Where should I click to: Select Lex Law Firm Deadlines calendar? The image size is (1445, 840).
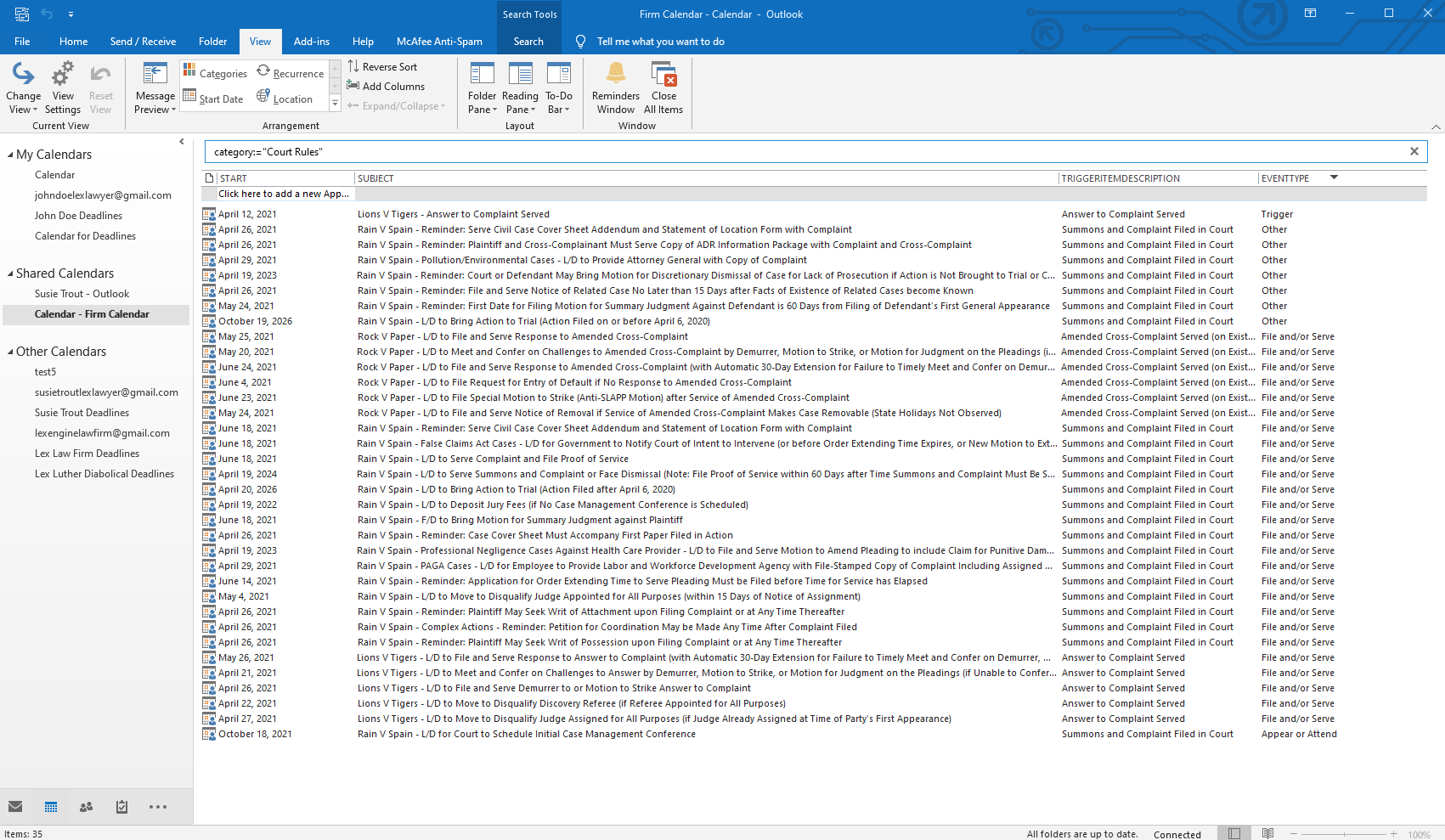pyautogui.click(x=87, y=454)
